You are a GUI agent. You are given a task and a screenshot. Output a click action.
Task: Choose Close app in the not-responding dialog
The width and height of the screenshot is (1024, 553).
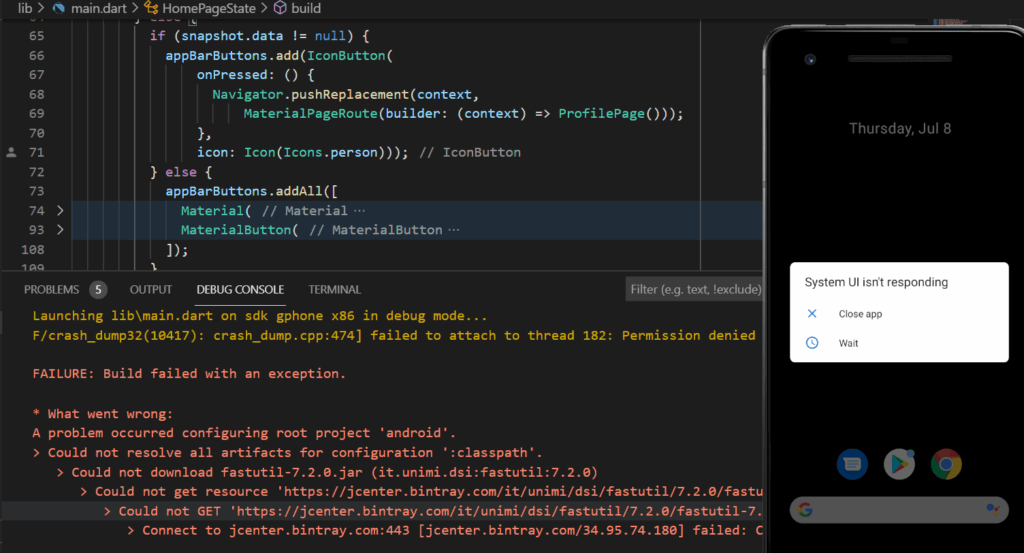pos(859,314)
